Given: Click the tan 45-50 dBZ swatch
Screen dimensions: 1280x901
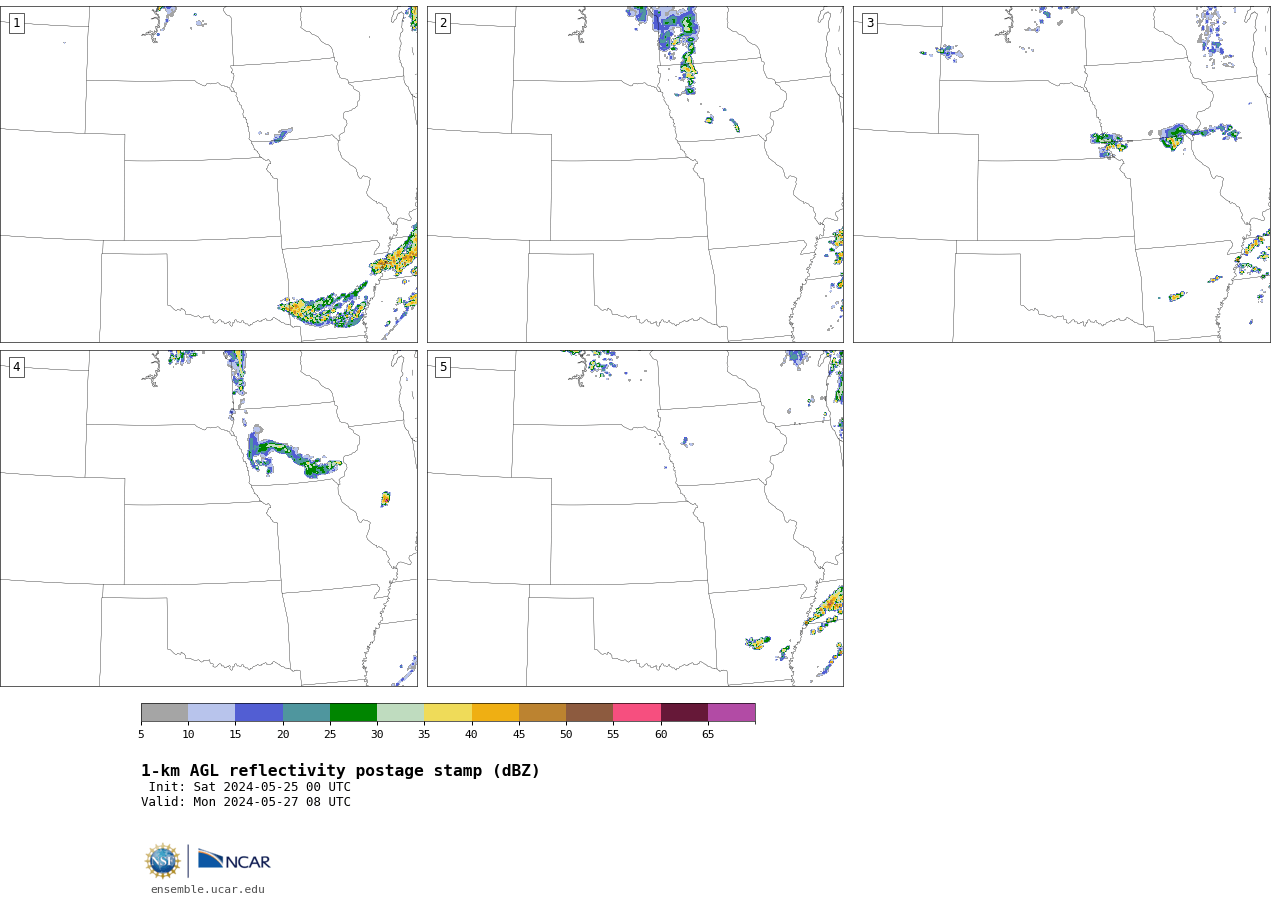Looking at the screenshot, I should click(542, 713).
